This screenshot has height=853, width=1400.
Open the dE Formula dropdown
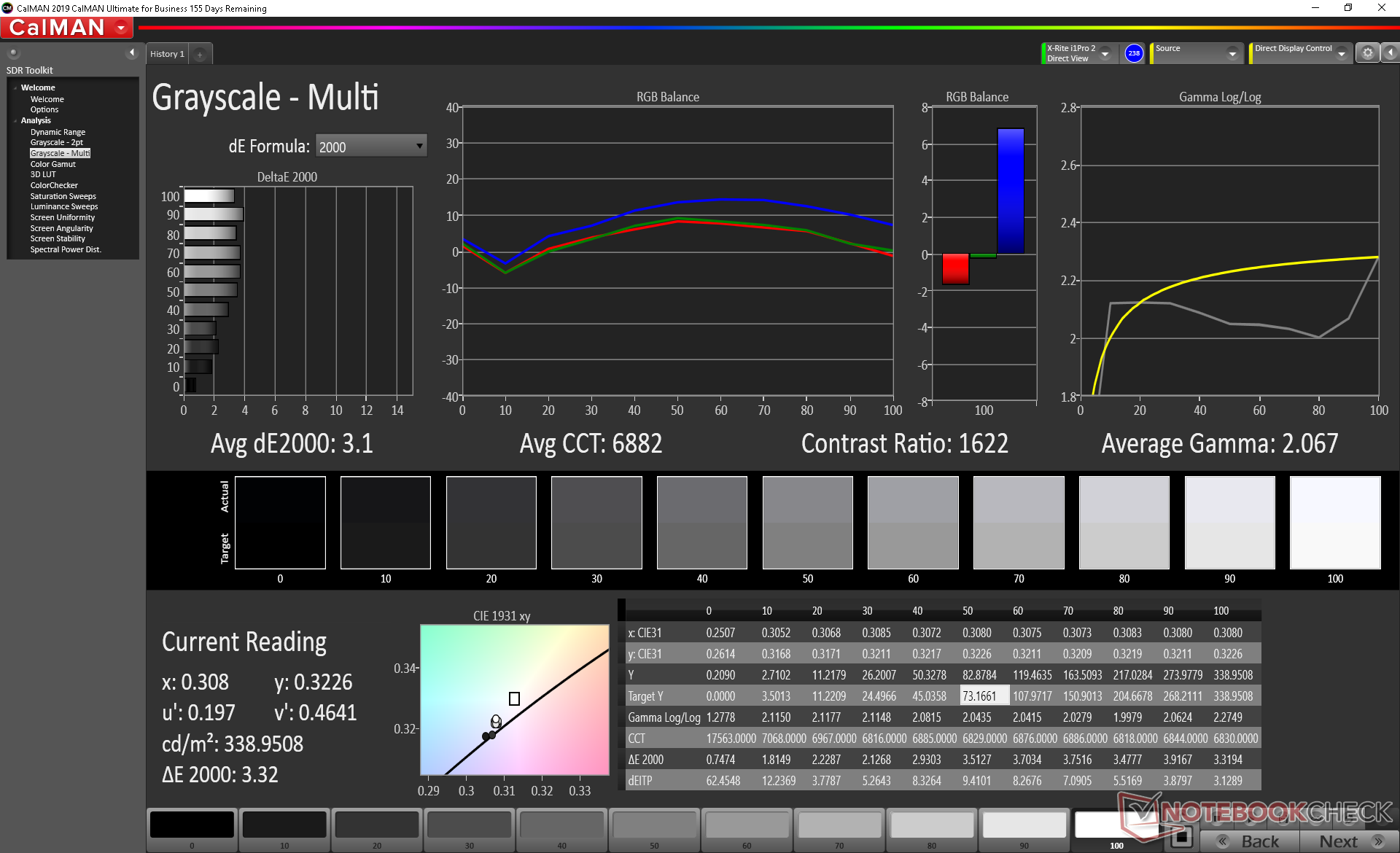[370, 146]
